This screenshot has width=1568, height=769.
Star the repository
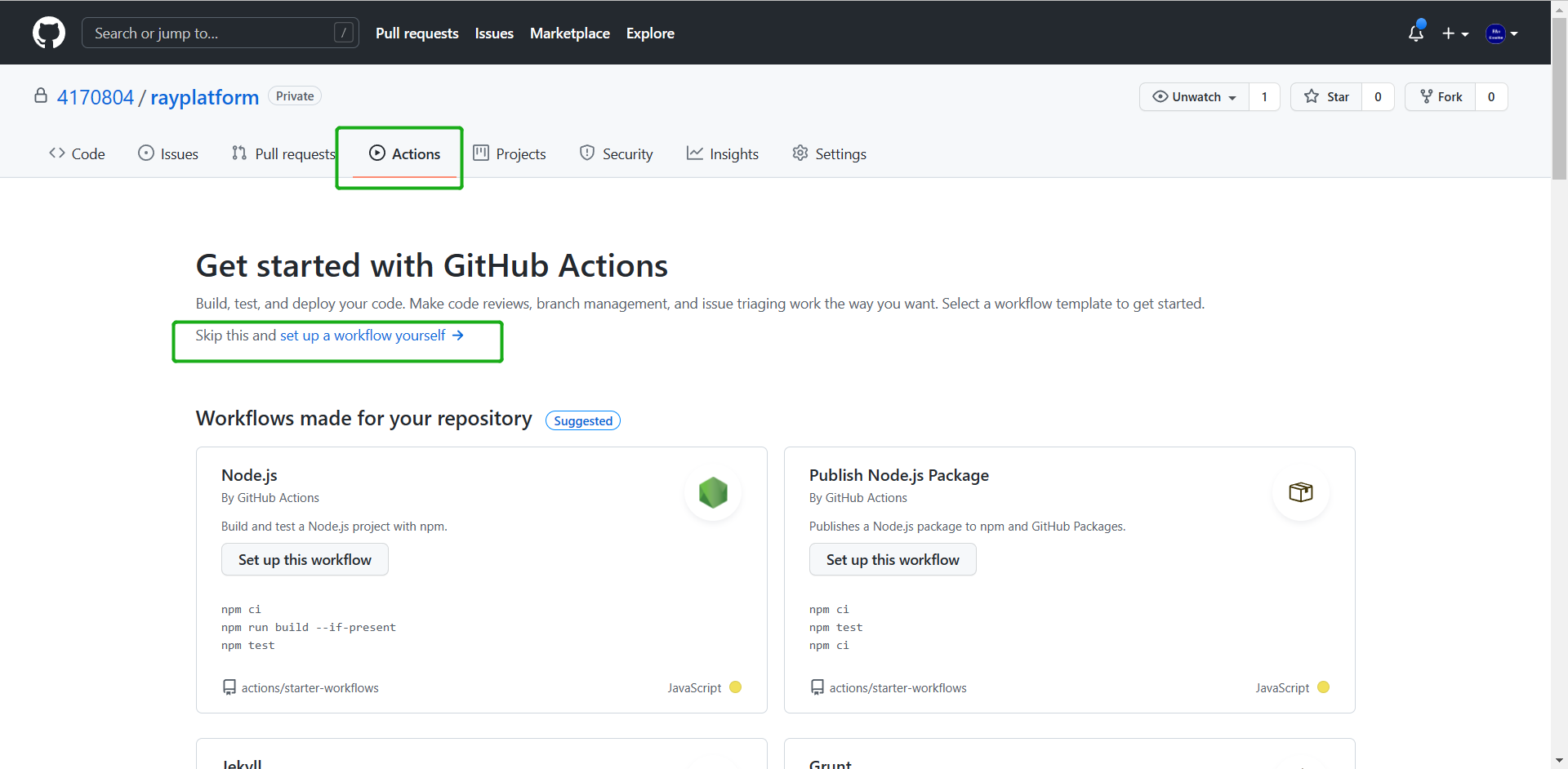(1326, 96)
